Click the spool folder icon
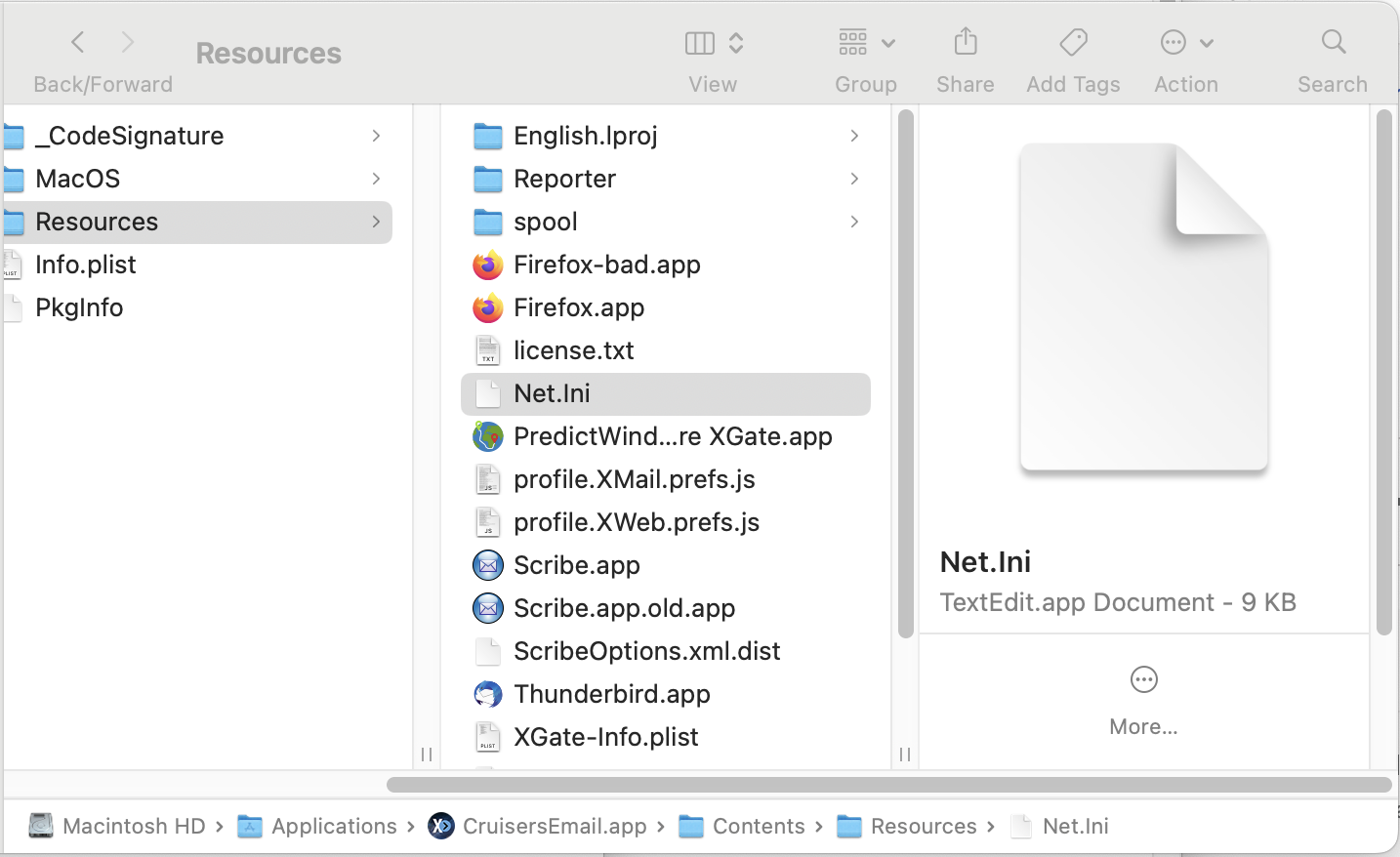Viewport: 1400px width, 857px height. [x=488, y=222]
